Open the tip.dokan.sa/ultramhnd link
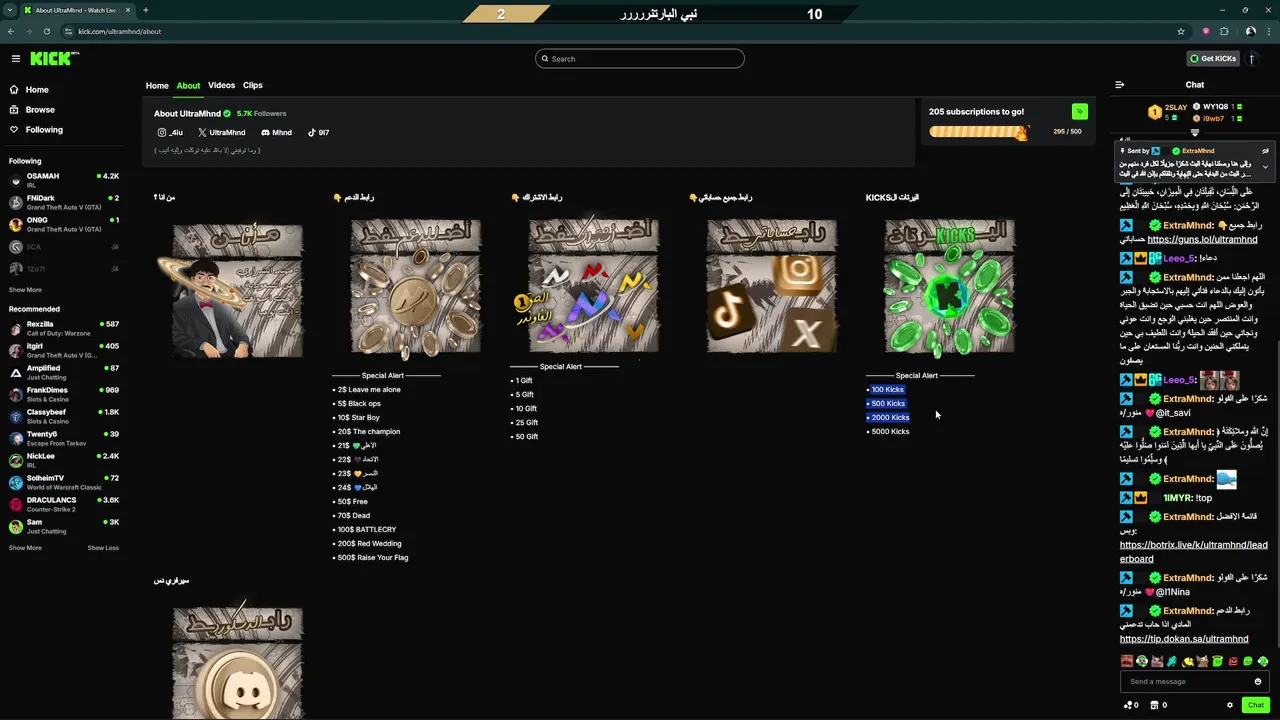The width and height of the screenshot is (1280, 720). 1184,639
